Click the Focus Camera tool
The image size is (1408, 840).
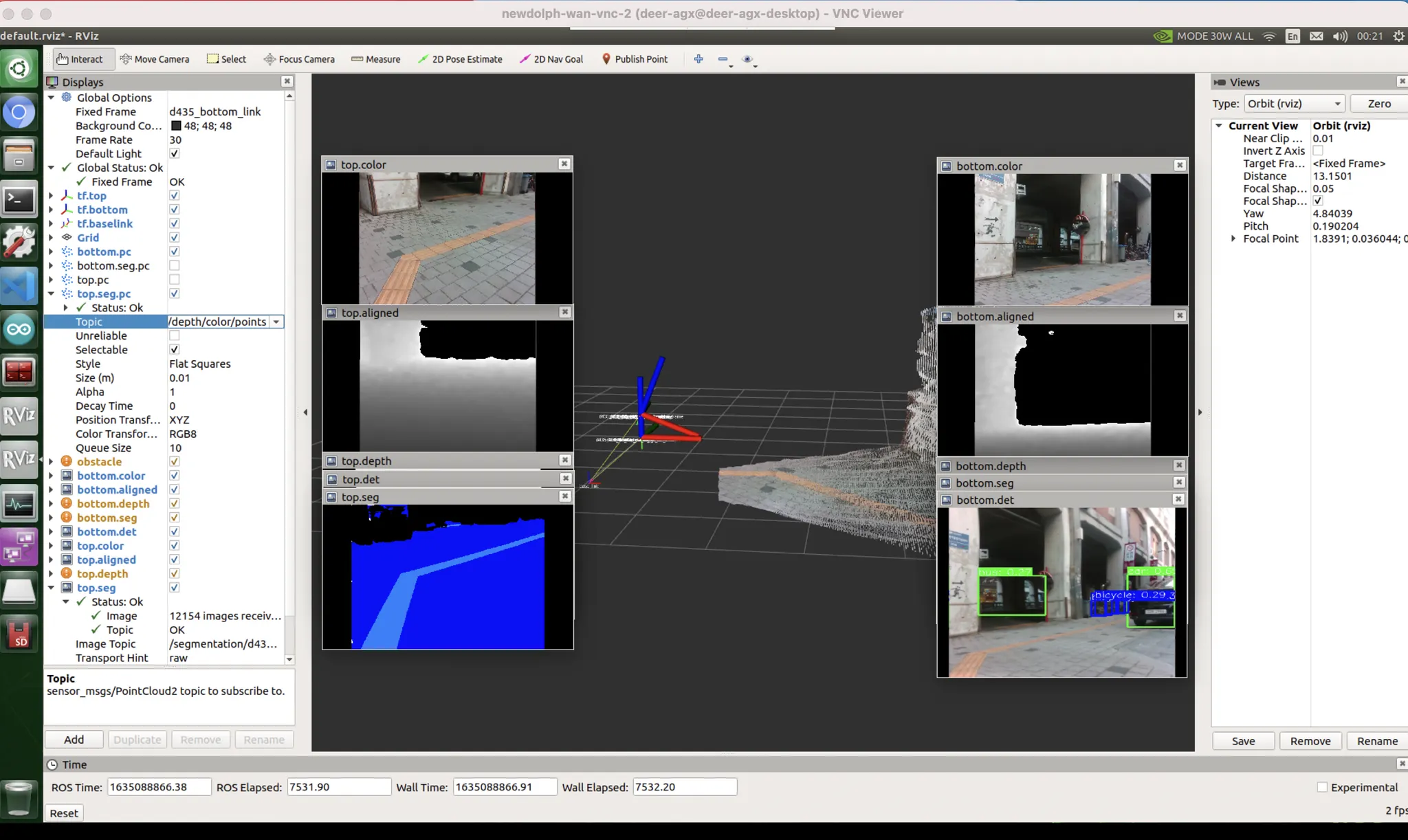coord(299,59)
